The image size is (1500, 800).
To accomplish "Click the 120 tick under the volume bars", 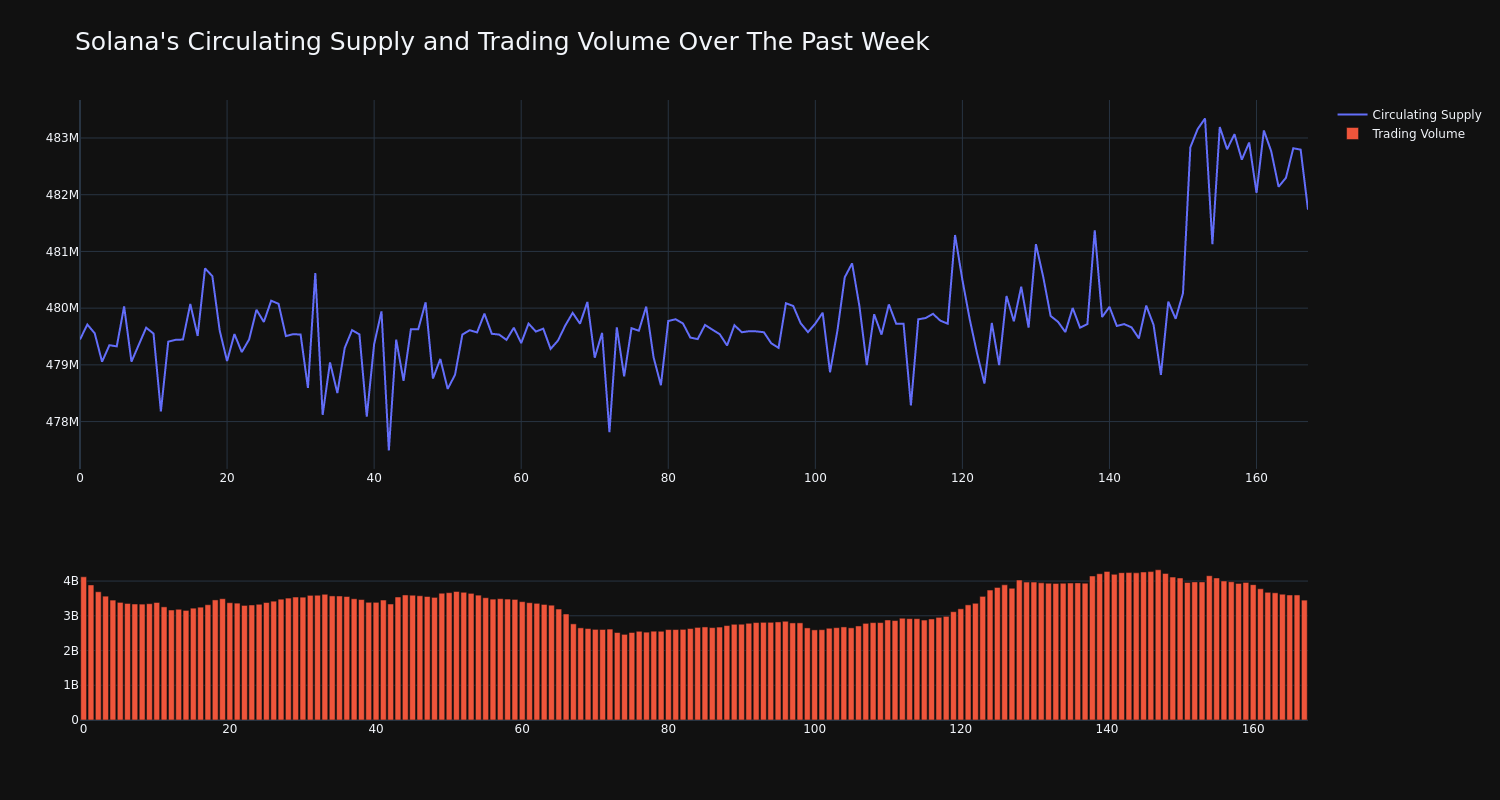I will (x=961, y=729).
